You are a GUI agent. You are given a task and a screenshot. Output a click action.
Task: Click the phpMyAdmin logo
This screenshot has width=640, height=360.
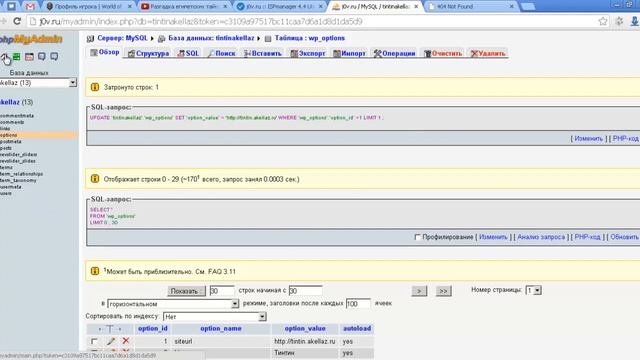[31, 39]
